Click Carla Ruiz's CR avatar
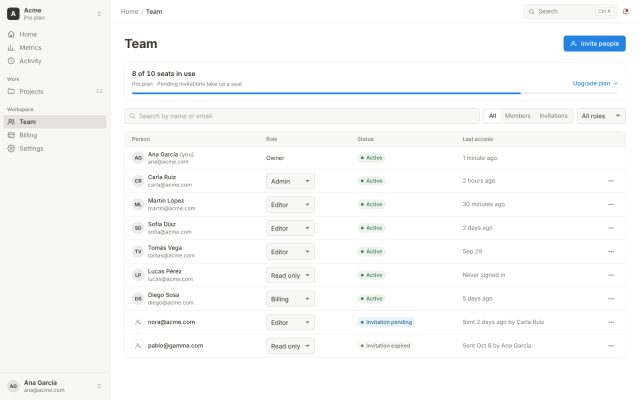 pos(138,181)
